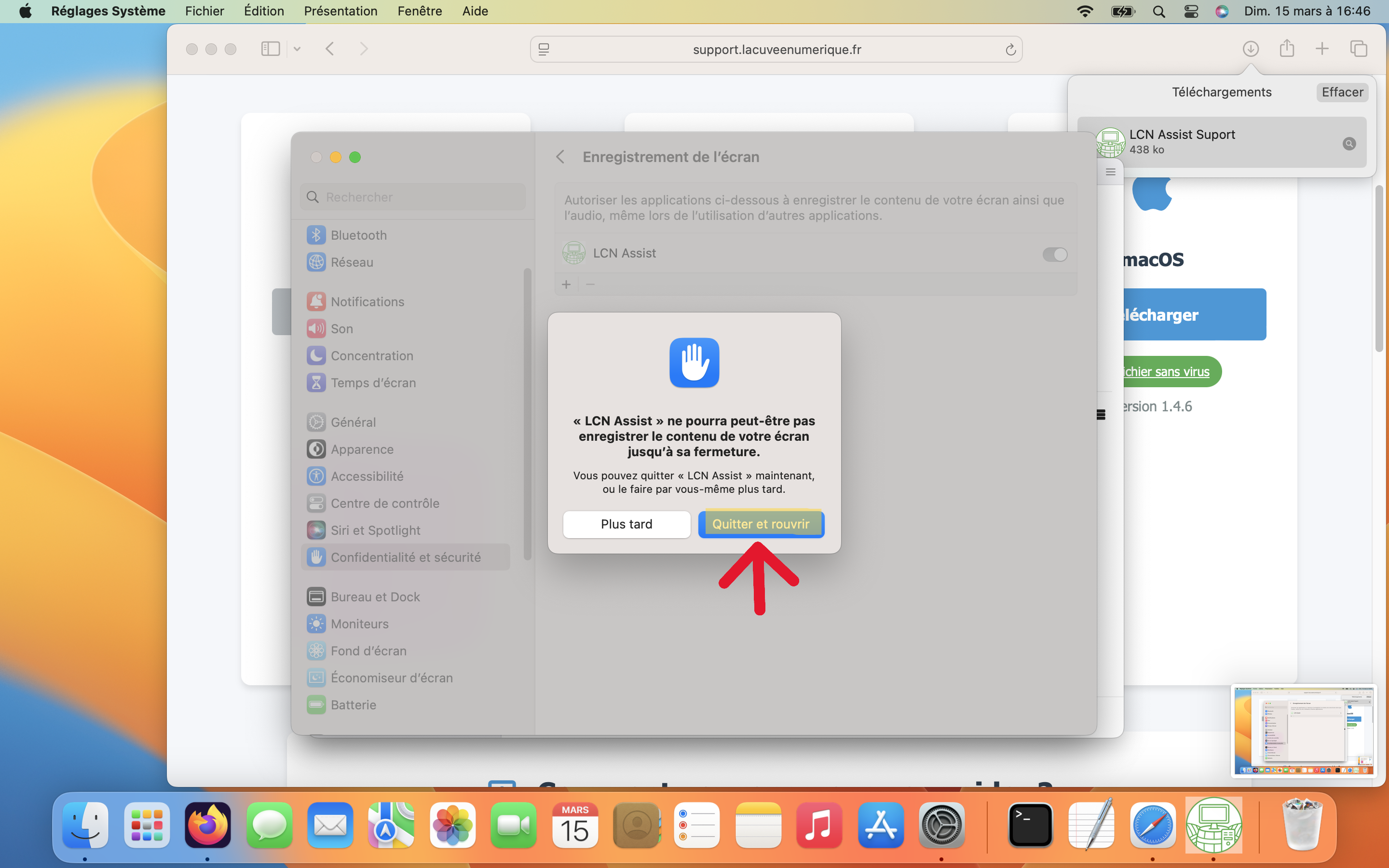Open Son settings in sidebar
The width and height of the screenshot is (1389, 868).
[405, 328]
